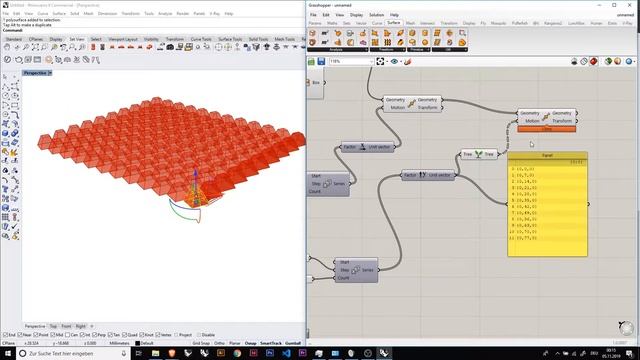Screen dimensions: 640x360
Task: Switch to the Front viewport tab
Action: tap(66, 326)
